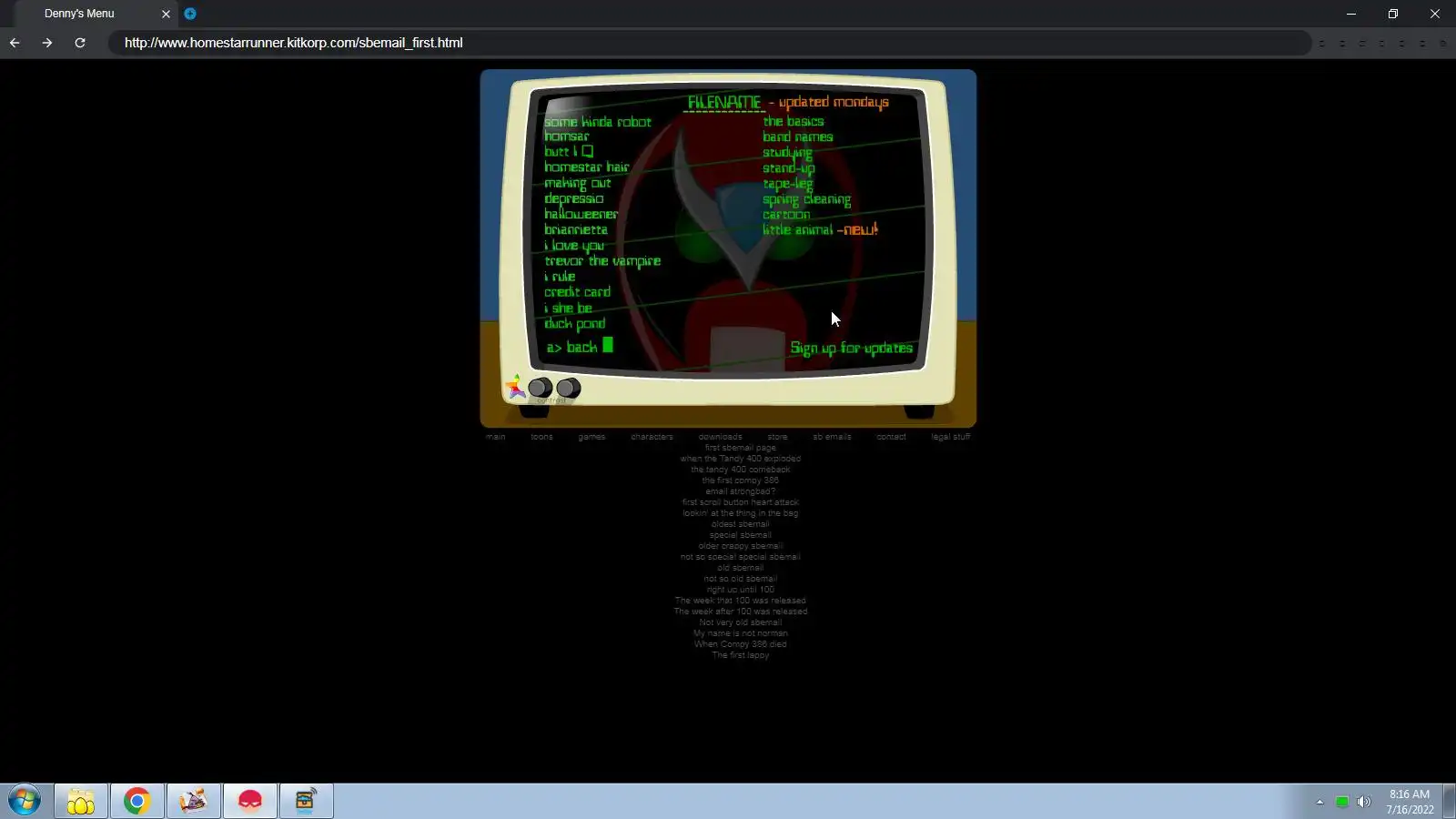The image size is (1456, 819).
Task: Go to 'store' in the site navigation
Action: (777, 437)
